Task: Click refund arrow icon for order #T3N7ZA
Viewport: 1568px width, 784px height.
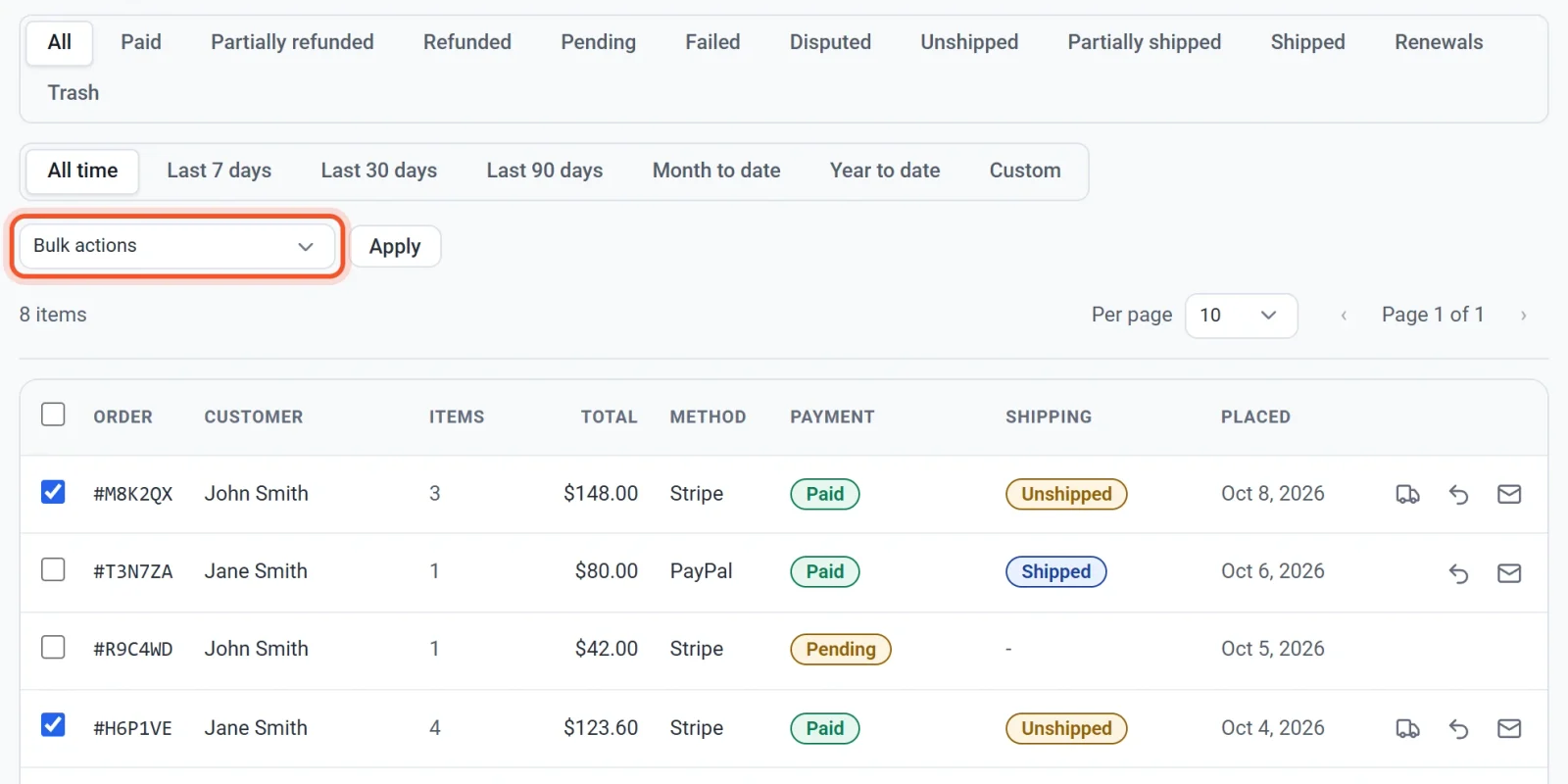Action: (1458, 572)
